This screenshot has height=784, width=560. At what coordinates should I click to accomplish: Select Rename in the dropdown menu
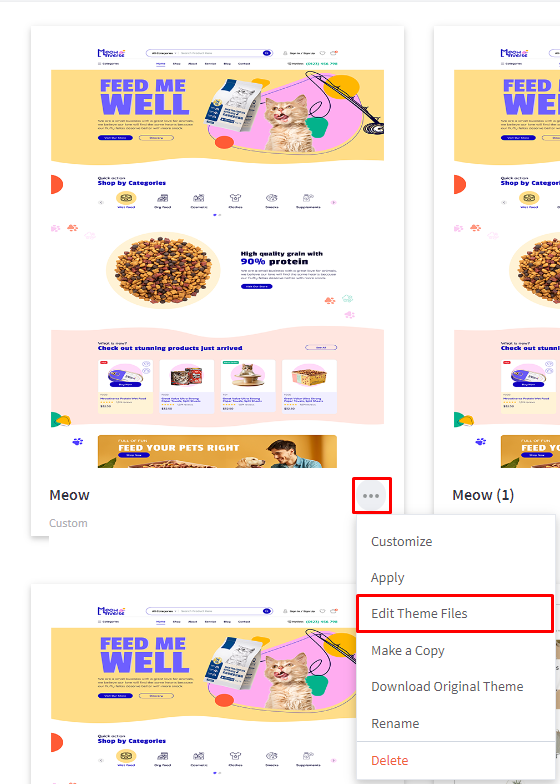click(395, 724)
